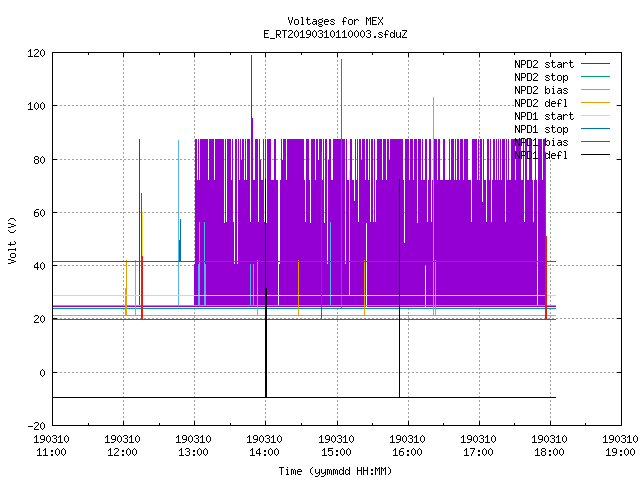Click the x-axis tick label 15:00
Image resolution: width=640 pixels, height=480 pixels.
point(336,452)
